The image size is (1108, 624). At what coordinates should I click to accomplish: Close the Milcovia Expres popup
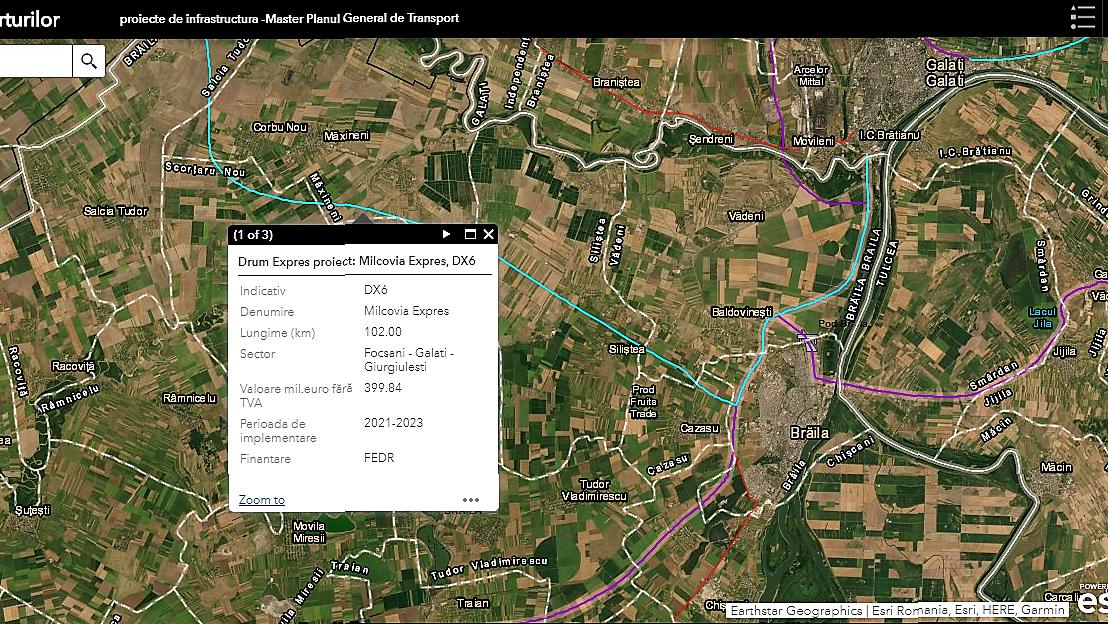pyautogui.click(x=488, y=234)
